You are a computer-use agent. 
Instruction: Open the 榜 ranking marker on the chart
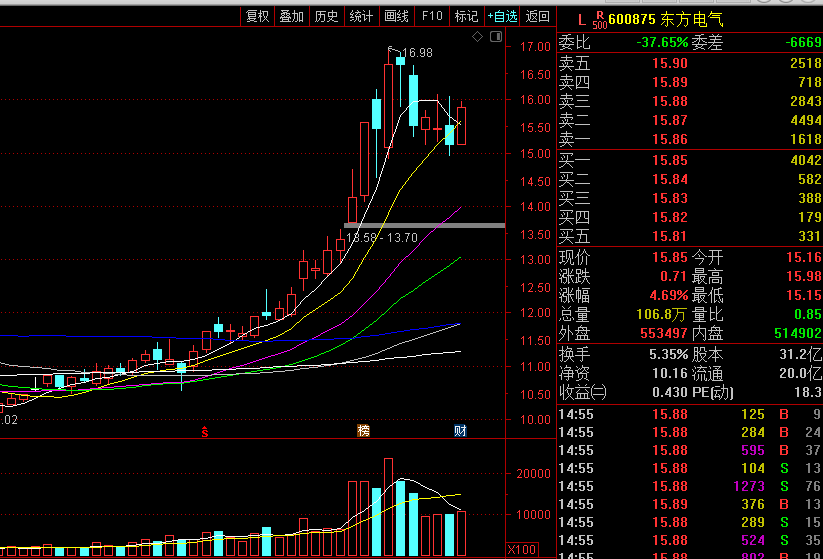363,431
